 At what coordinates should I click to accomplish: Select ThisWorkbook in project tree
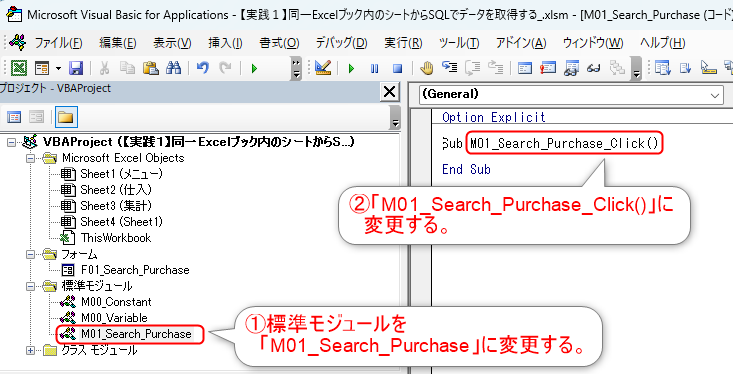[x=116, y=237]
